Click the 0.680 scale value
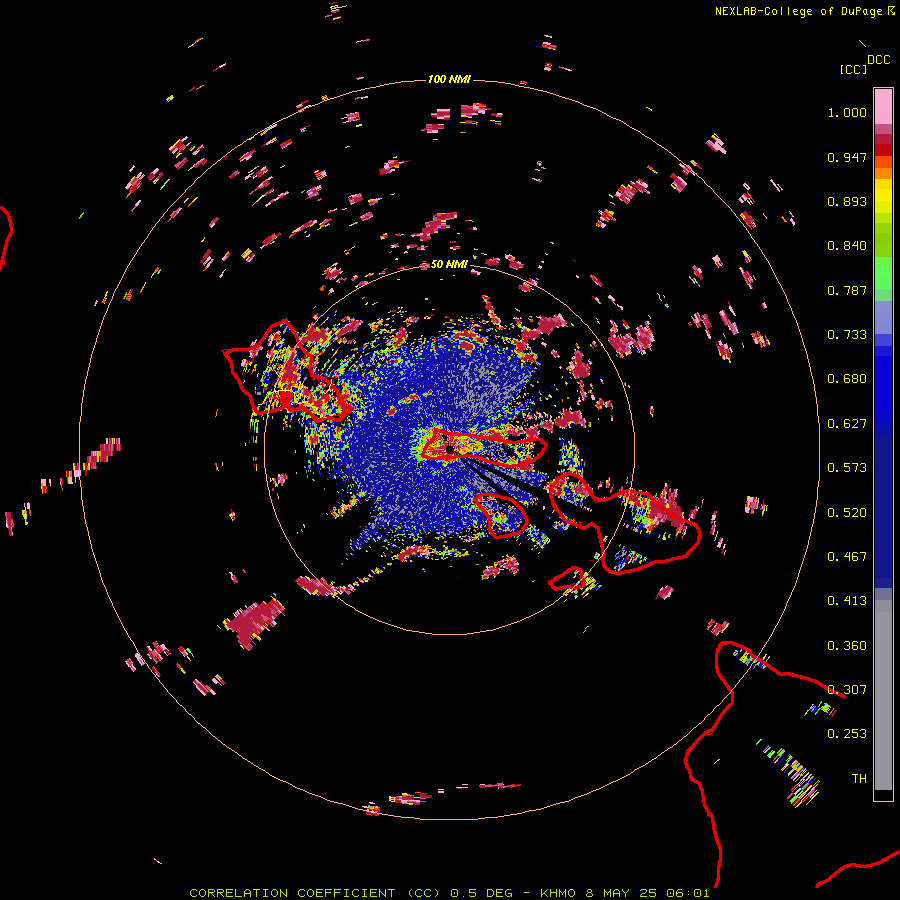900x900 pixels. coord(847,379)
